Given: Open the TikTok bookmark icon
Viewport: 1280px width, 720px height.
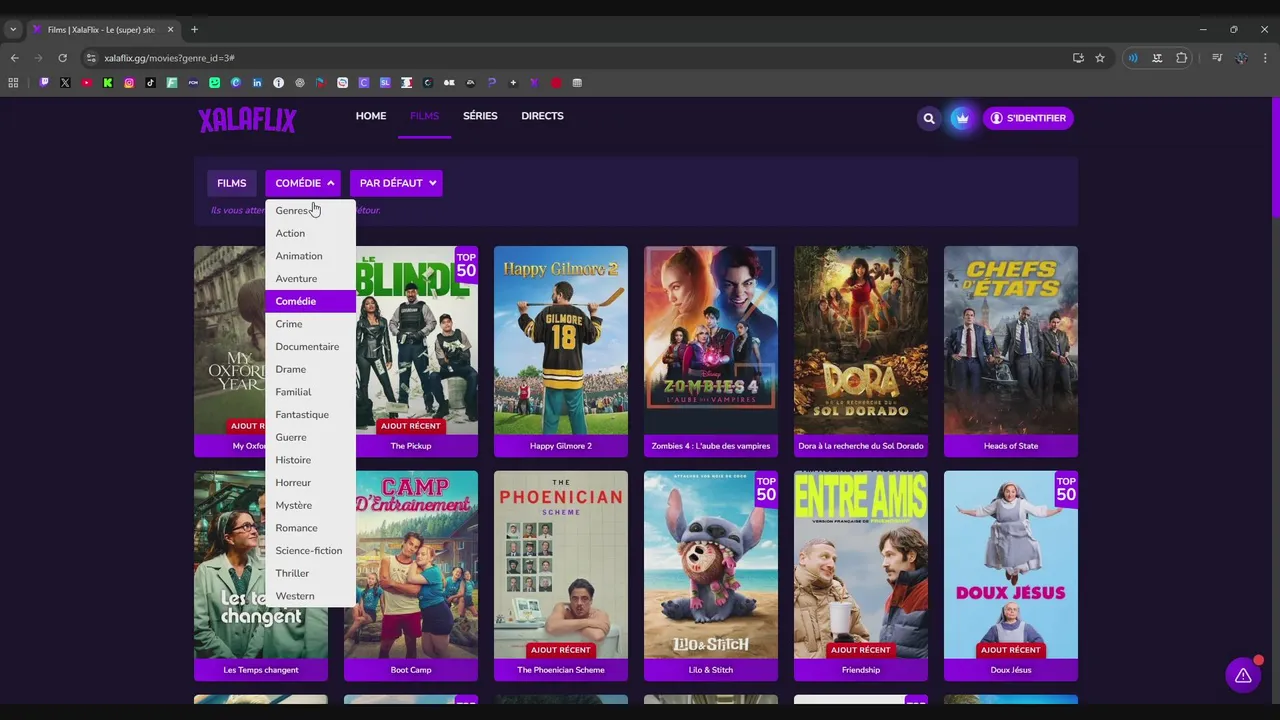Looking at the screenshot, I should [x=151, y=83].
